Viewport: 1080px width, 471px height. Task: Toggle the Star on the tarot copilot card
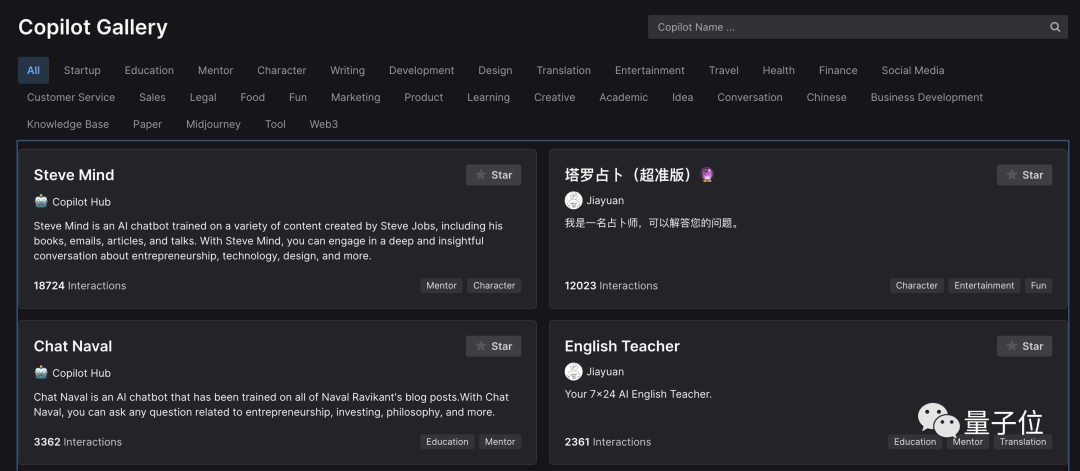click(1024, 175)
